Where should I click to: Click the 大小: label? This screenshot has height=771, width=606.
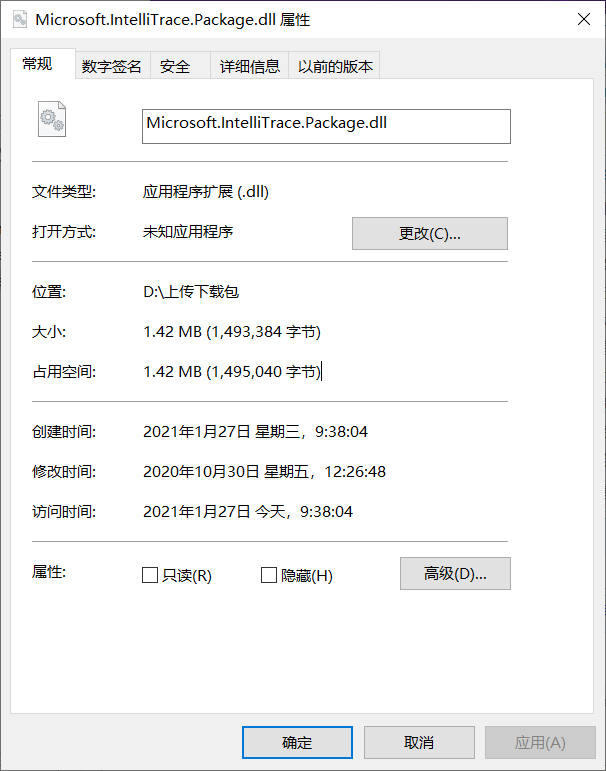49,332
